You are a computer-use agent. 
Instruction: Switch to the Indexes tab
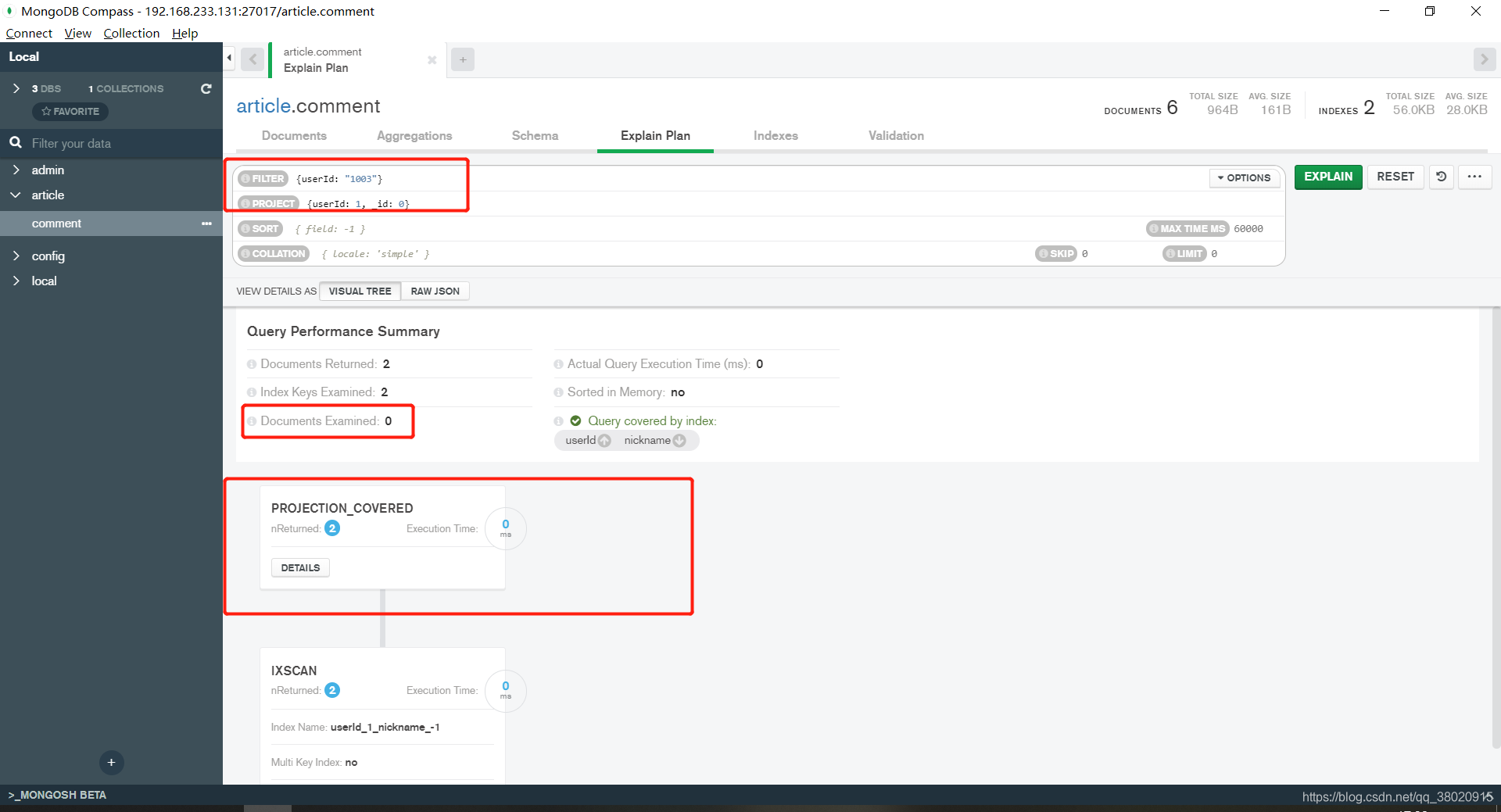click(776, 135)
